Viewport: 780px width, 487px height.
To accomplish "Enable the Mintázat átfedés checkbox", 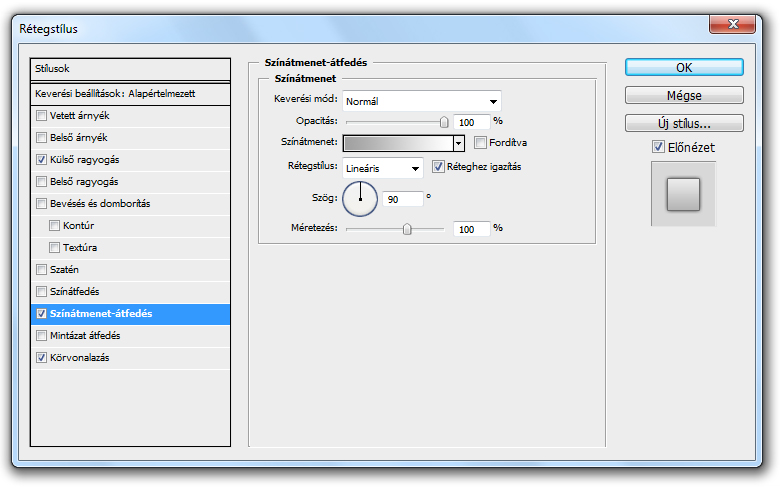I will [42, 336].
